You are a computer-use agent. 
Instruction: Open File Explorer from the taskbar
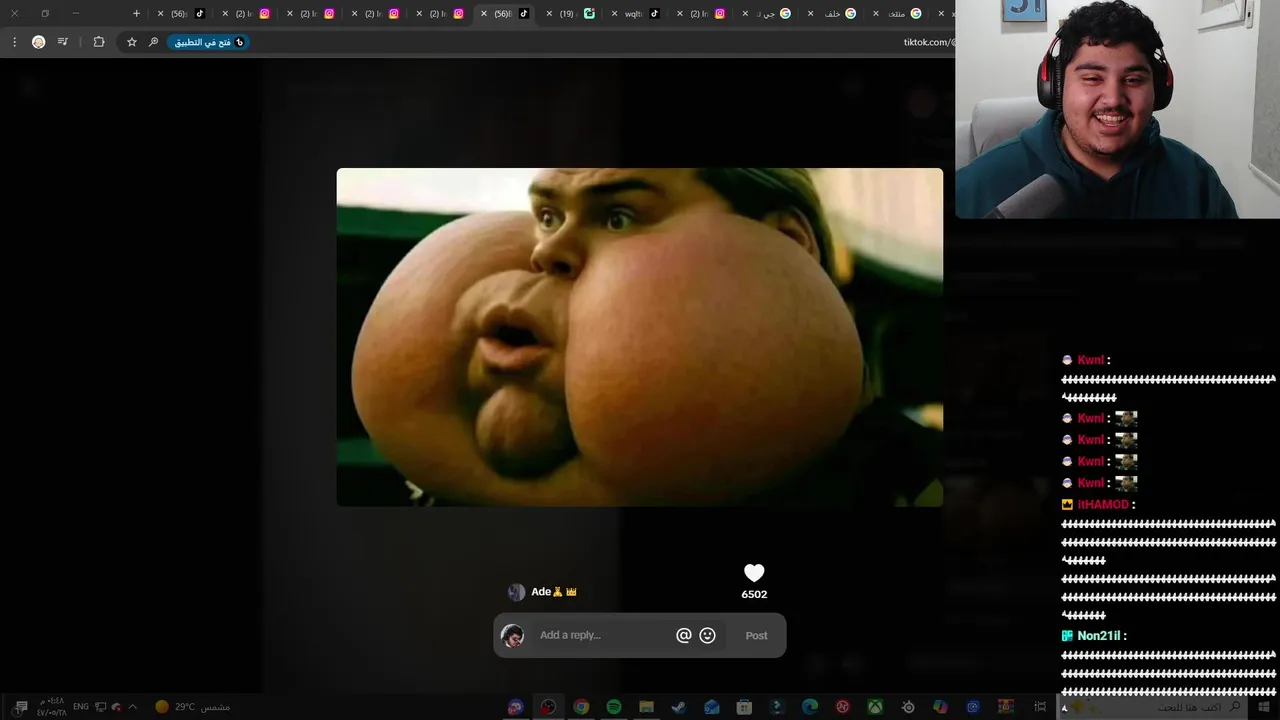click(x=646, y=707)
